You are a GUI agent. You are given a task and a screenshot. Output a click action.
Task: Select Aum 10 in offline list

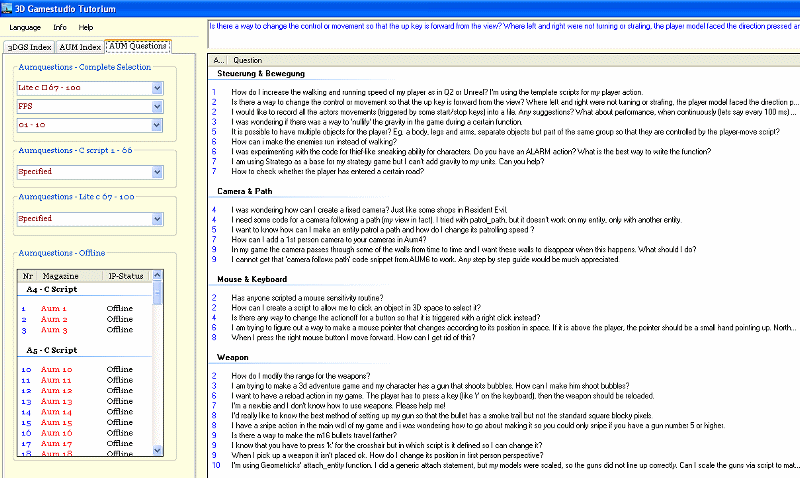pyautogui.click(x=56, y=369)
